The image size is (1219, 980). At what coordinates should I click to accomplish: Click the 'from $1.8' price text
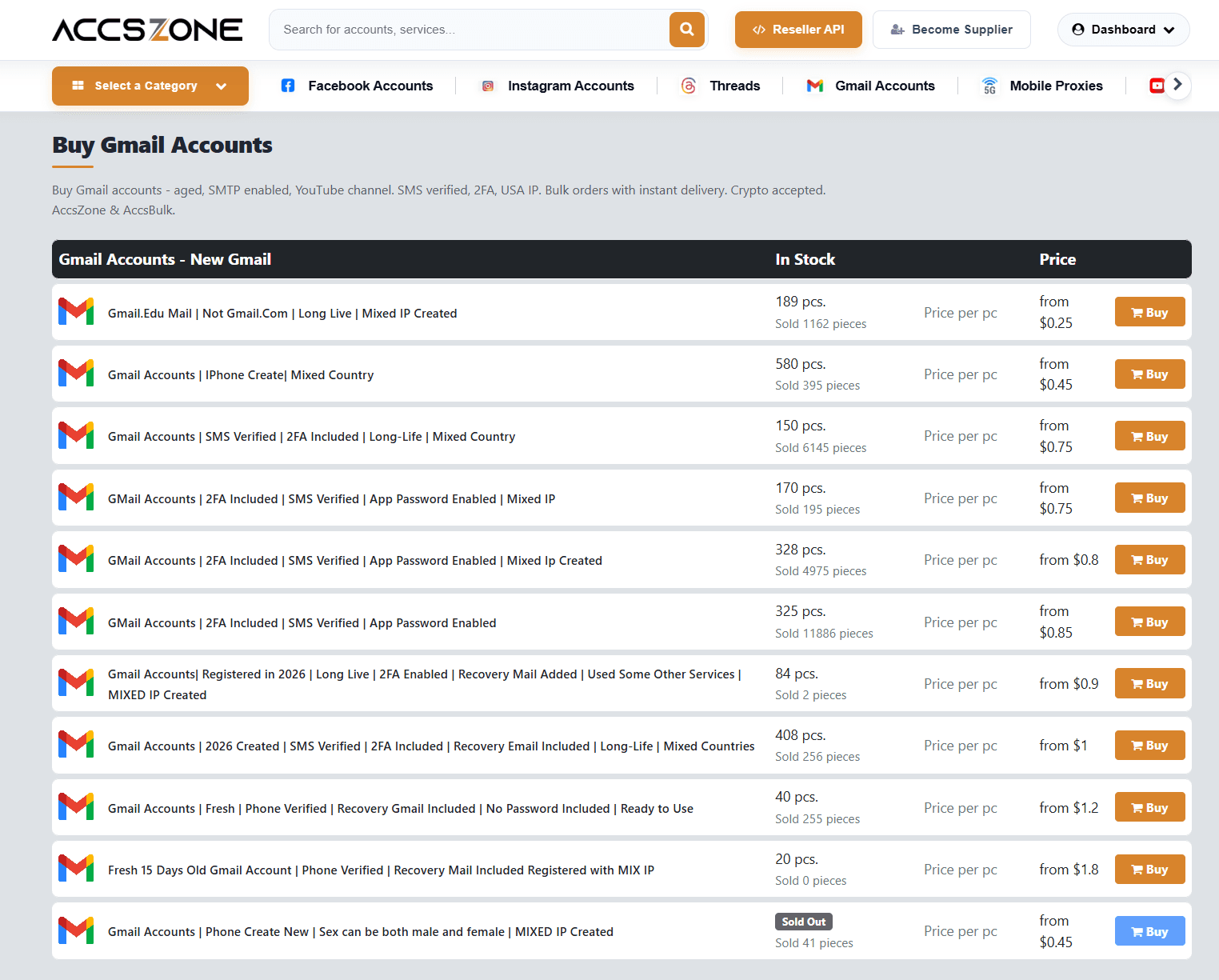coord(1069,869)
